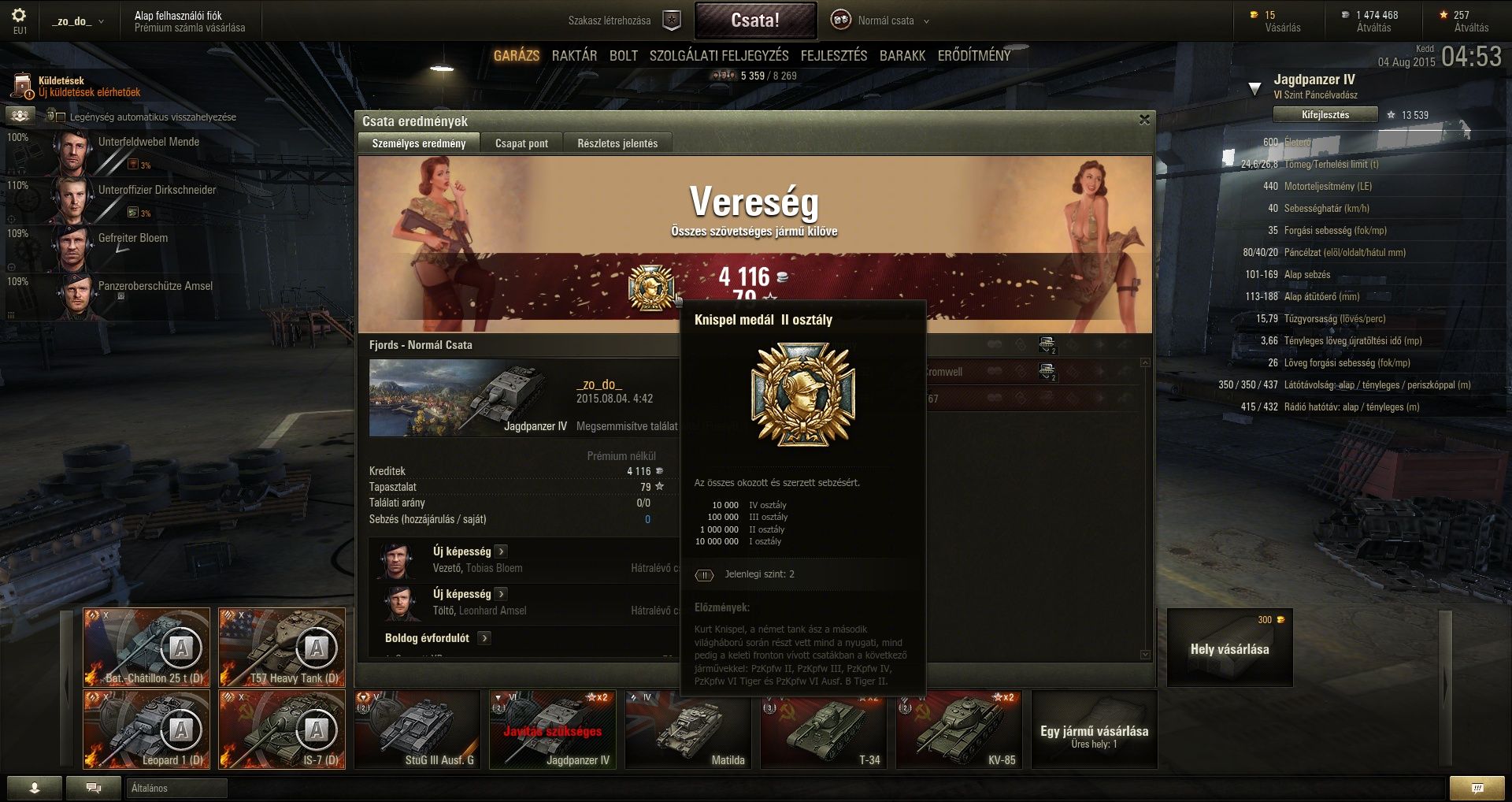Switch to Csapat pont tab
Image resolution: width=1512 pixels, height=802 pixels.
pyautogui.click(x=521, y=143)
